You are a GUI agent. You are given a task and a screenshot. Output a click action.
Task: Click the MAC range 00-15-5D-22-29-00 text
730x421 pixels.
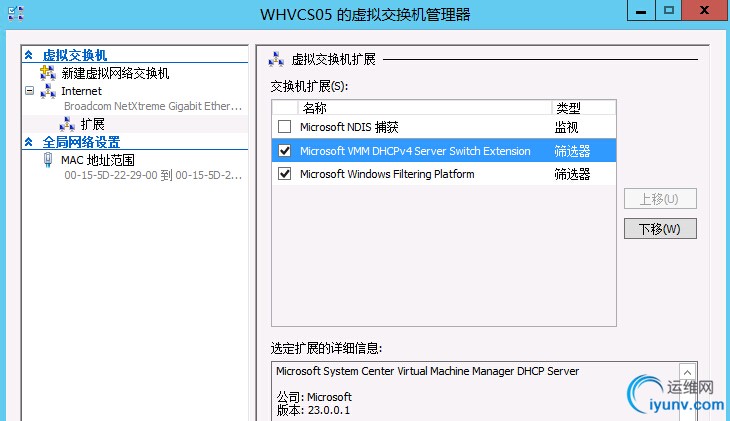point(153,175)
